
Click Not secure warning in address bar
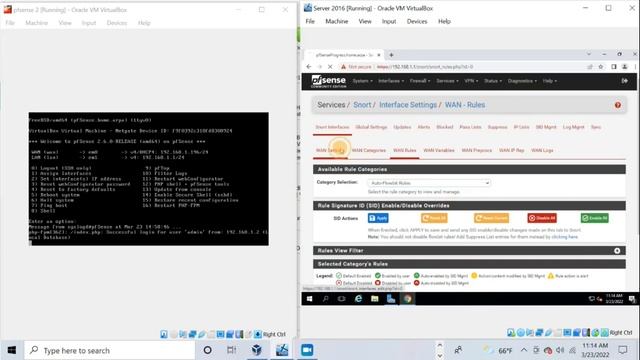point(356,67)
